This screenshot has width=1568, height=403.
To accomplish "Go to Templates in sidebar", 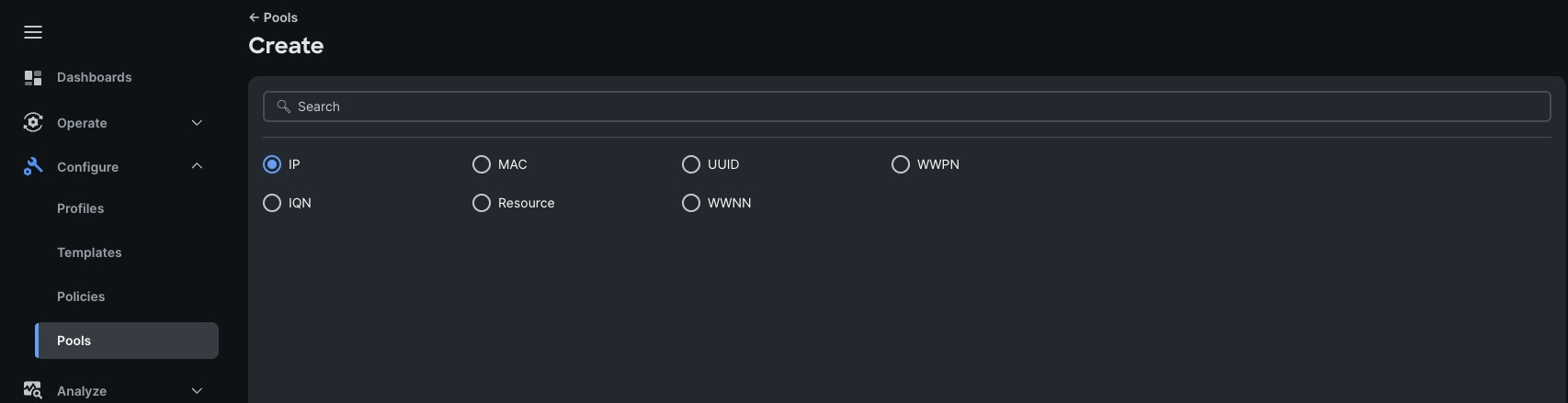I will pos(89,252).
